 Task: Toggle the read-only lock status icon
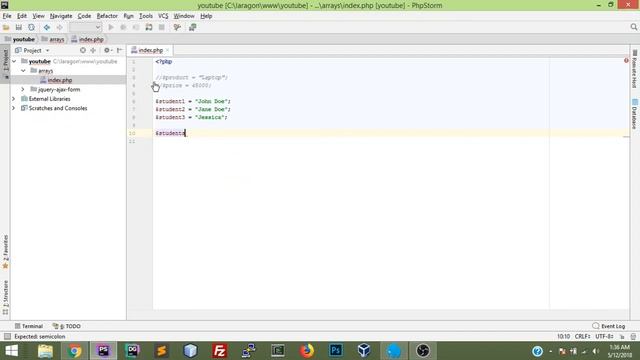point(622,337)
